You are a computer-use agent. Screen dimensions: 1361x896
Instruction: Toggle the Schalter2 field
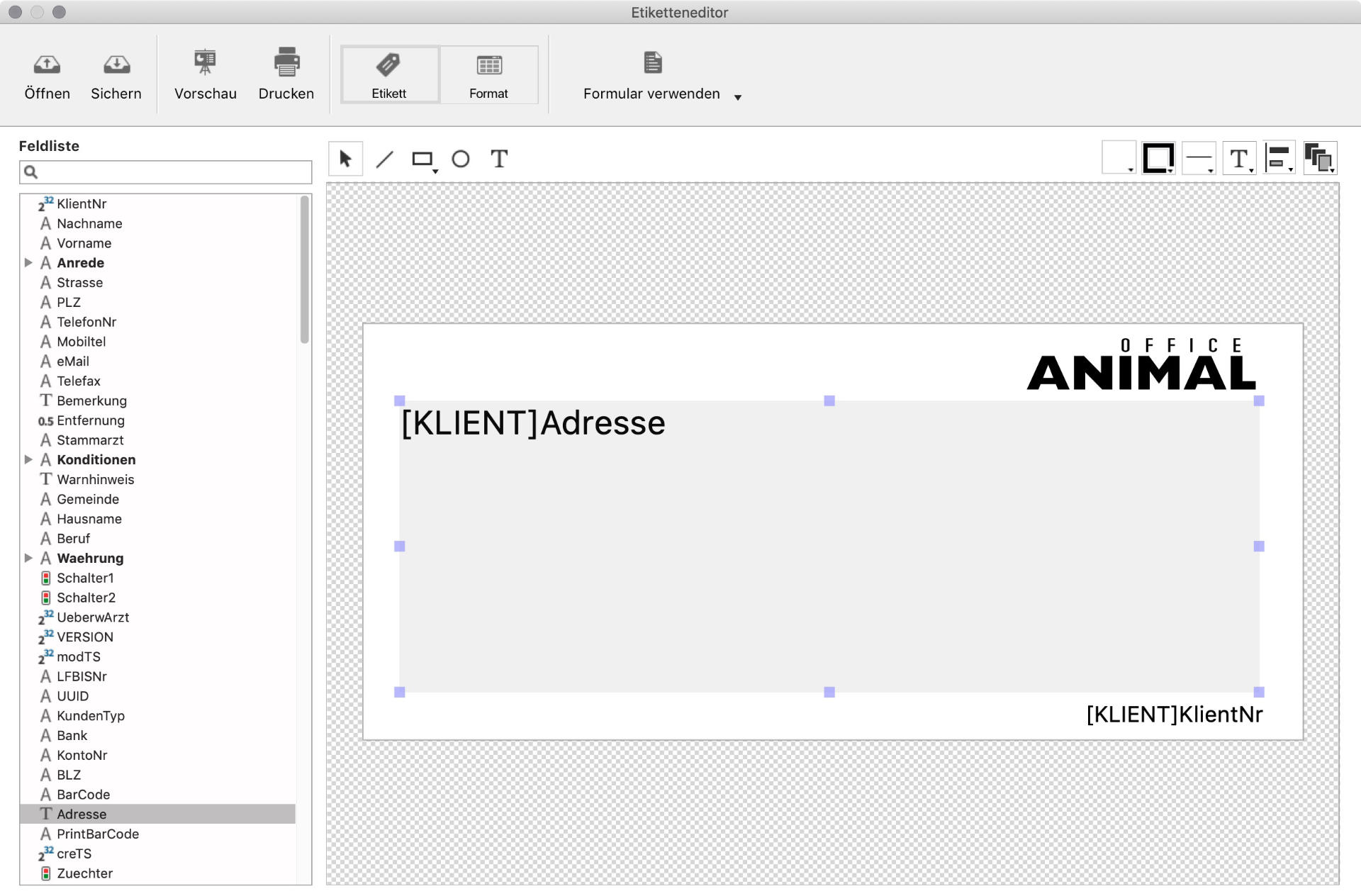click(x=86, y=598)
